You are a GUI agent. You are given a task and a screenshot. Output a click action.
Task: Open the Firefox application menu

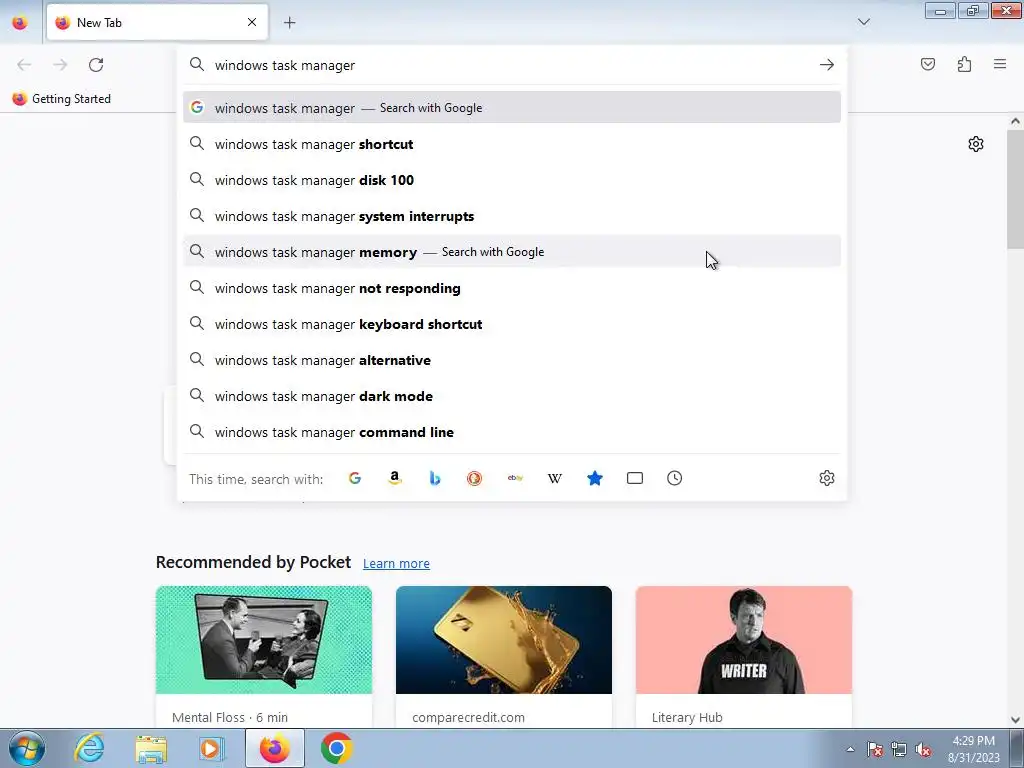point(1000,64)
